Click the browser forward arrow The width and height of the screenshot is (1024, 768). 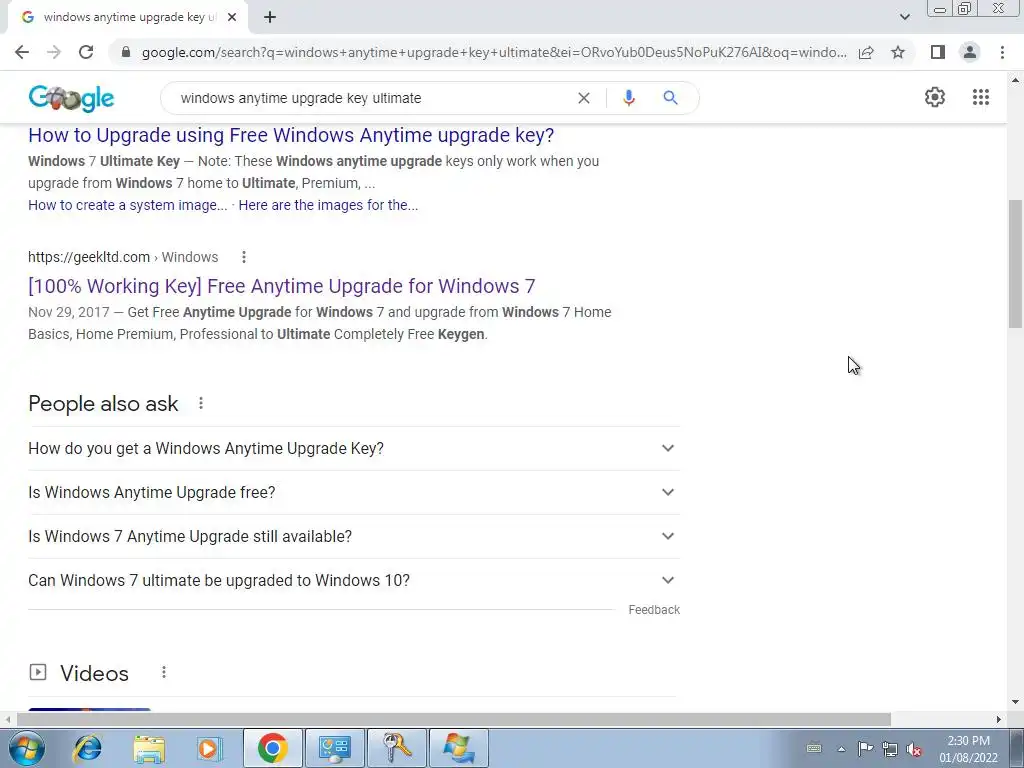(x=54, y=52)
